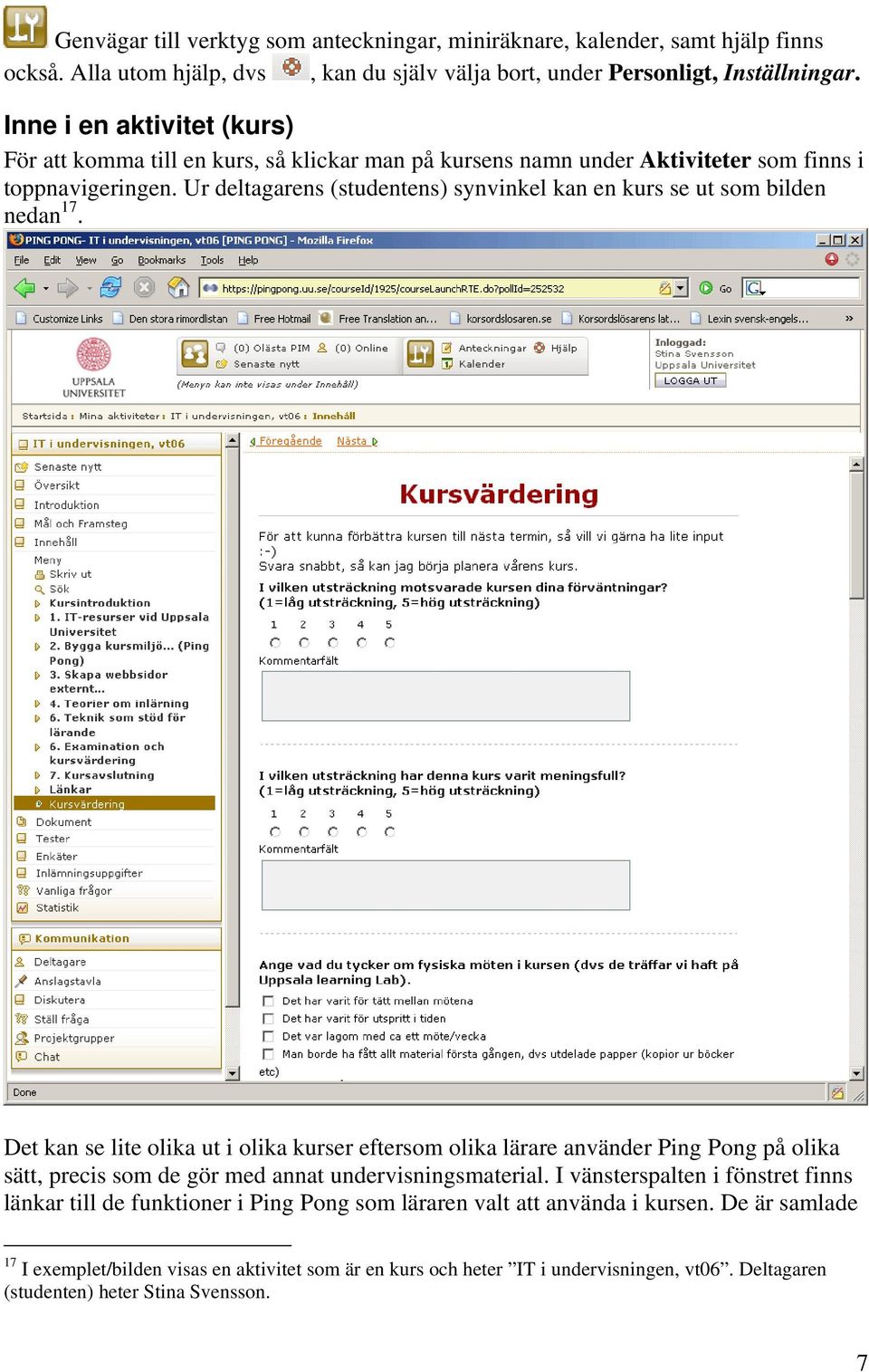869x1372 pixels.
Task: Check 'Det har varit för utspritt i tiden'
Action: tap(268, 1019)
